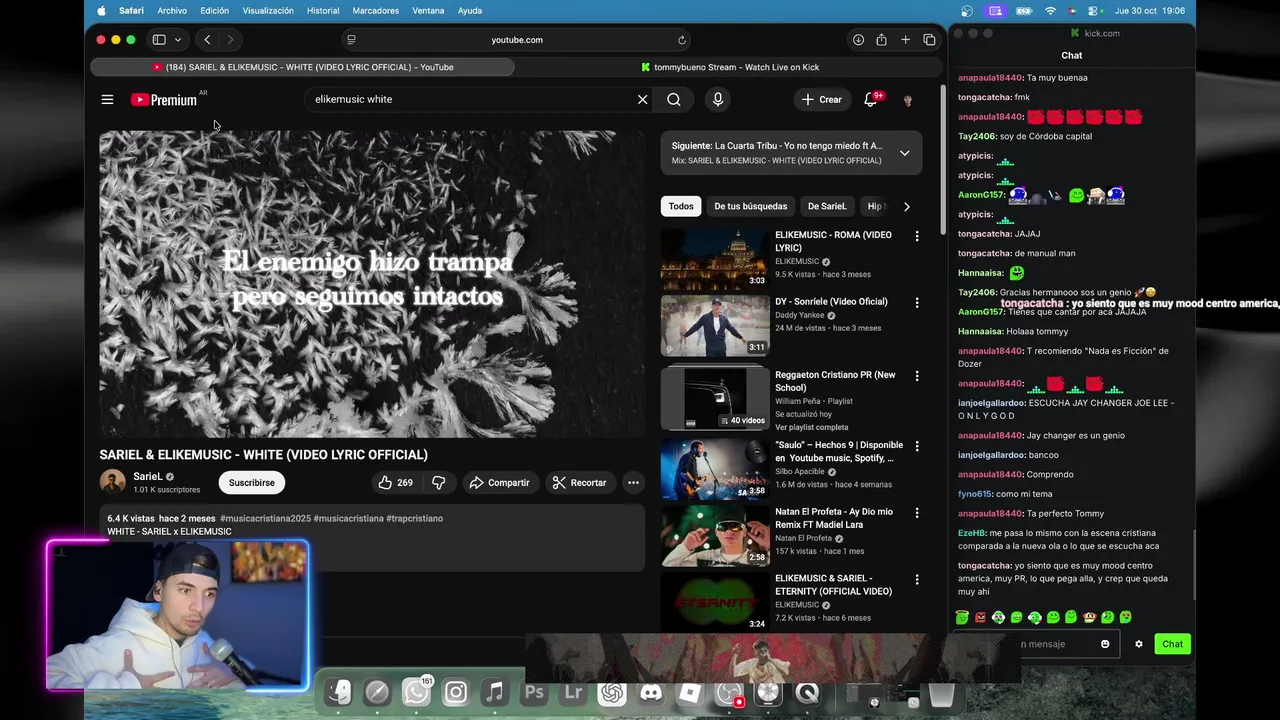The height and width of the screenshot is (720, 1280).
Task: Start voice search with the microphone
Action: (718, 99)
